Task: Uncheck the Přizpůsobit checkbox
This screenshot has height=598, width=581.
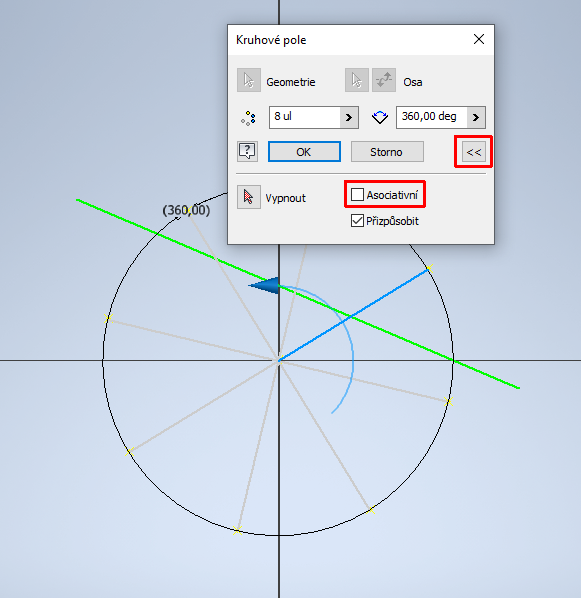Action: [x=357, y=220]
